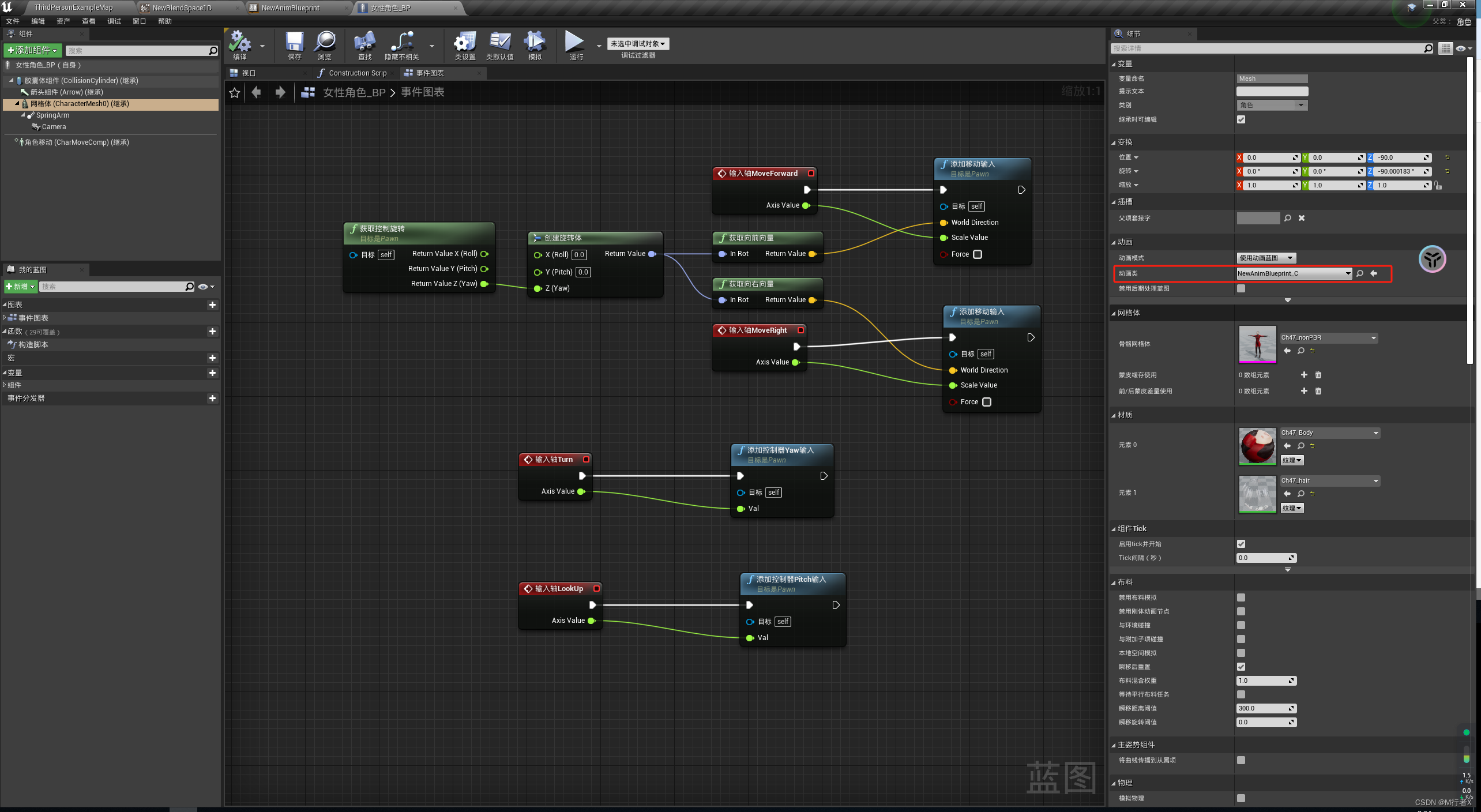Open the 调试 menu
Viewport: 1481px width, 812px height.
[x=114, y=21]
